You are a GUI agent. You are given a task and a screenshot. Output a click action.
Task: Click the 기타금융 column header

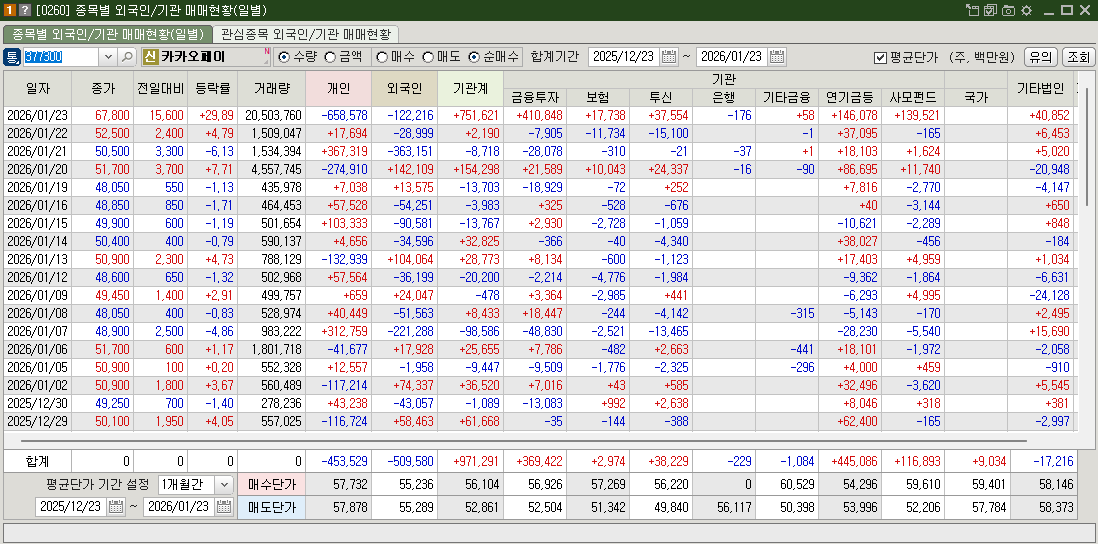[787, 97]
